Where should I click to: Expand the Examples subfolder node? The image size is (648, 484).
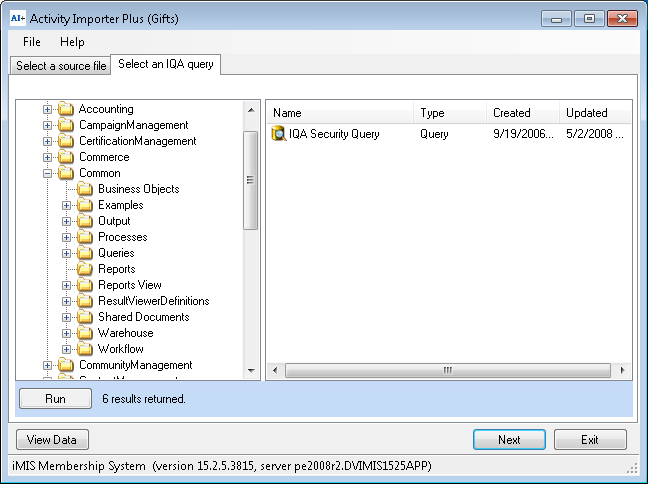click(x=66, y=205)
